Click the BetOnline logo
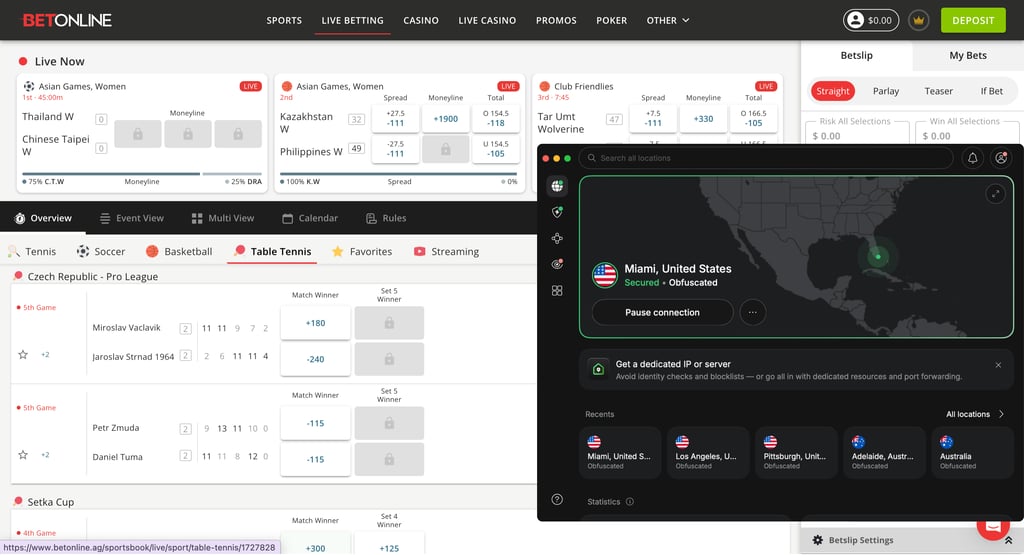Viewport: 1024px width, 555px height. pos(67,20)
